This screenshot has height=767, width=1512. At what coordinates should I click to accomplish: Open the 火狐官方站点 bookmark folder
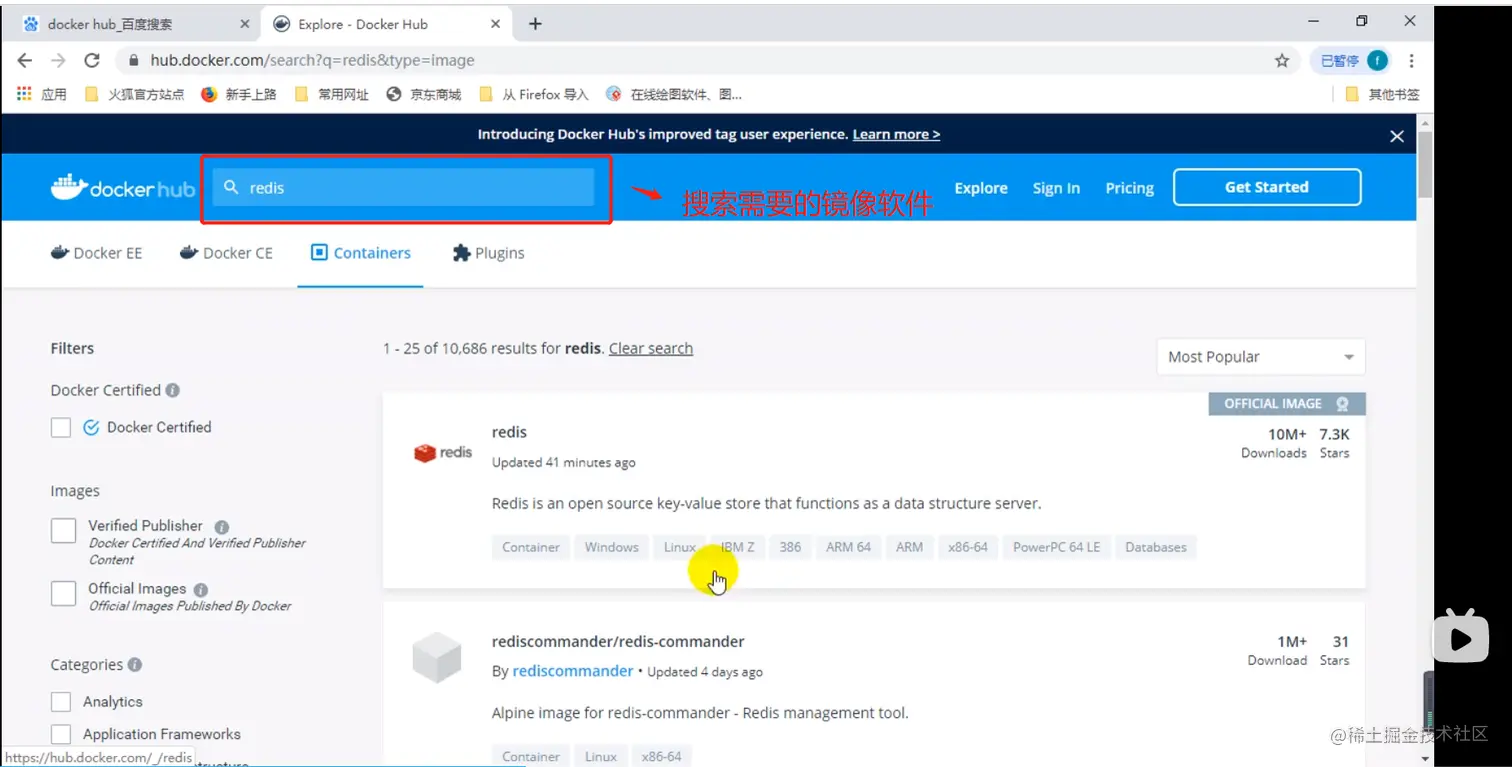click(x=135, y=94)
